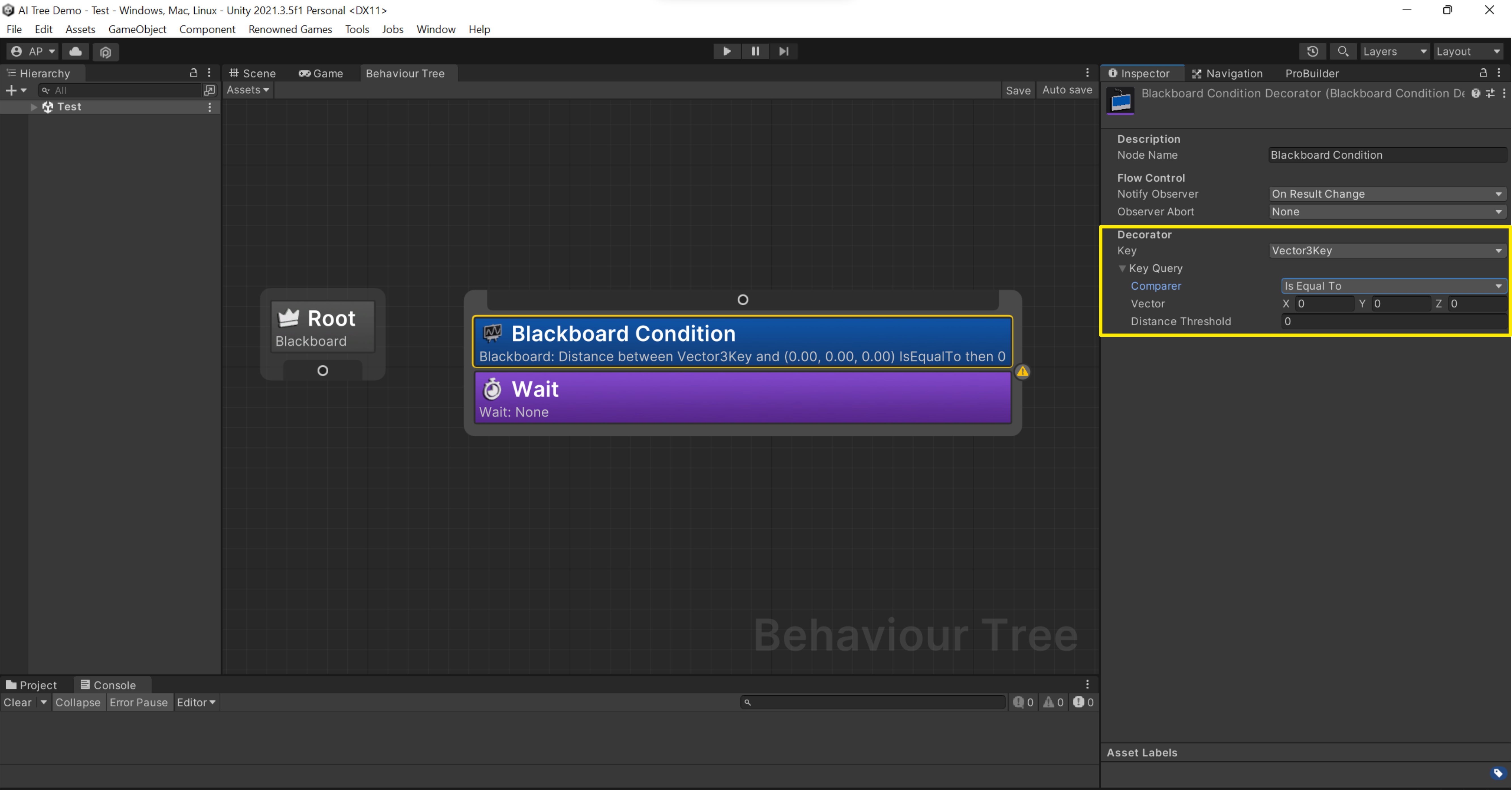This screenshot has height=790, width=1512.
Task: Toggle Error Pause in the Console
Action: click(x=139, y=702)
